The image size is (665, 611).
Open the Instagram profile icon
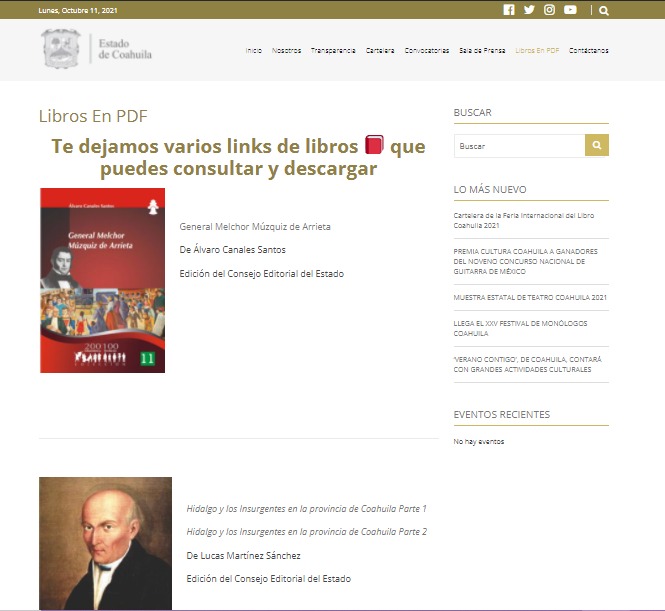pyautogui.click(x=549, y=10)
